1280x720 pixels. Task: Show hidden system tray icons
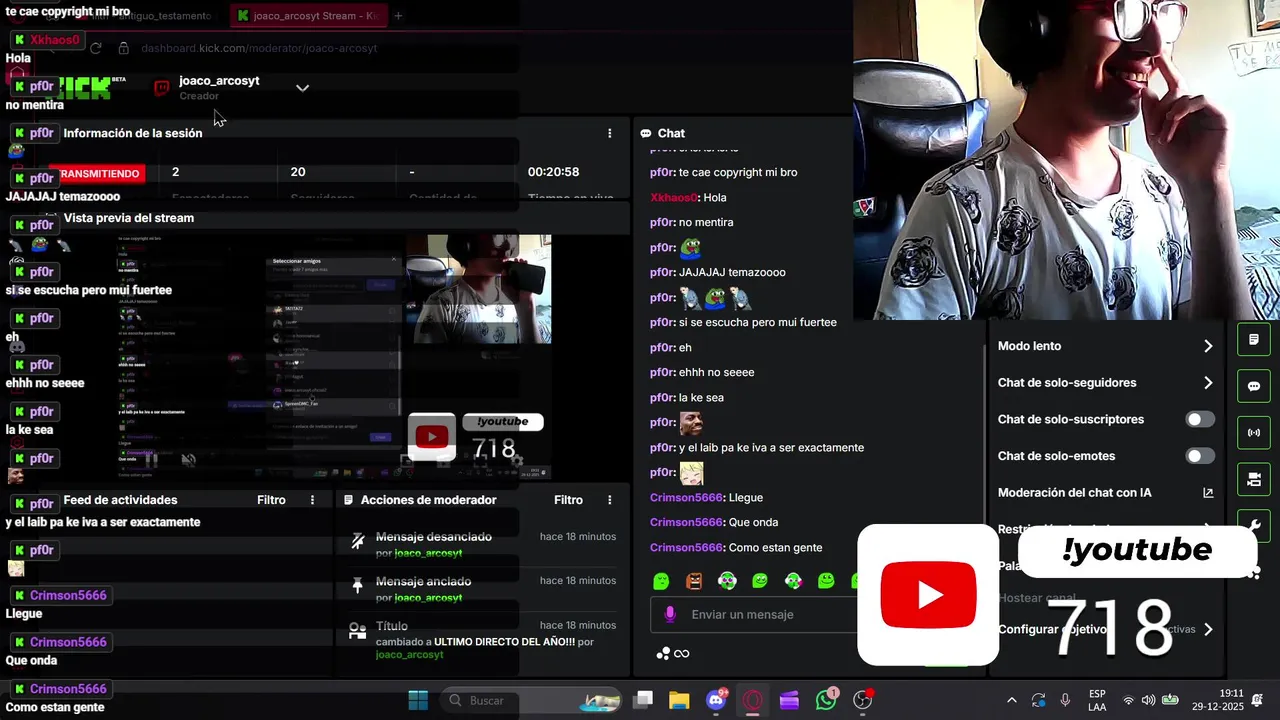coord(1011,700)
